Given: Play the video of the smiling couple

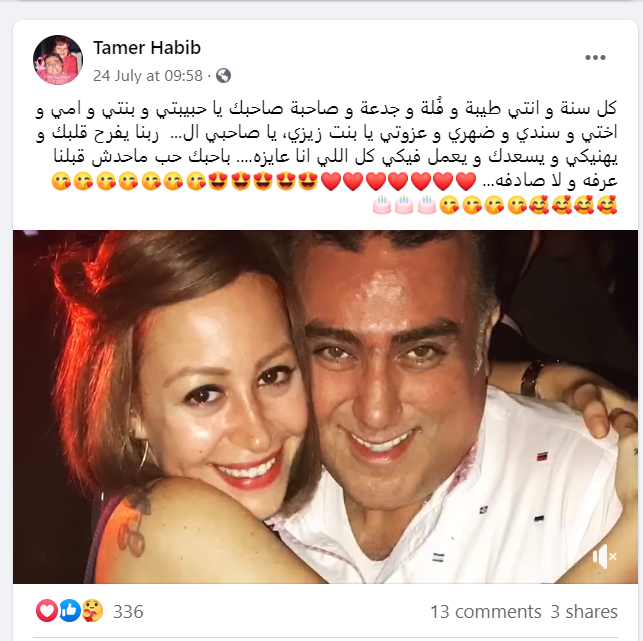Looking at the screenshot, I should point(325,406).
